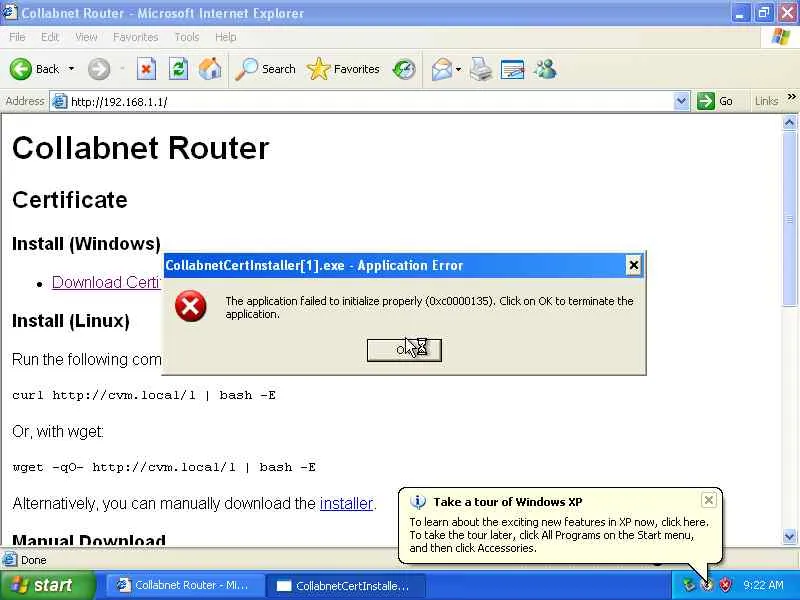Switch to Collabnet Router taskbar button

pyautogui.click(x=186, y=585)
